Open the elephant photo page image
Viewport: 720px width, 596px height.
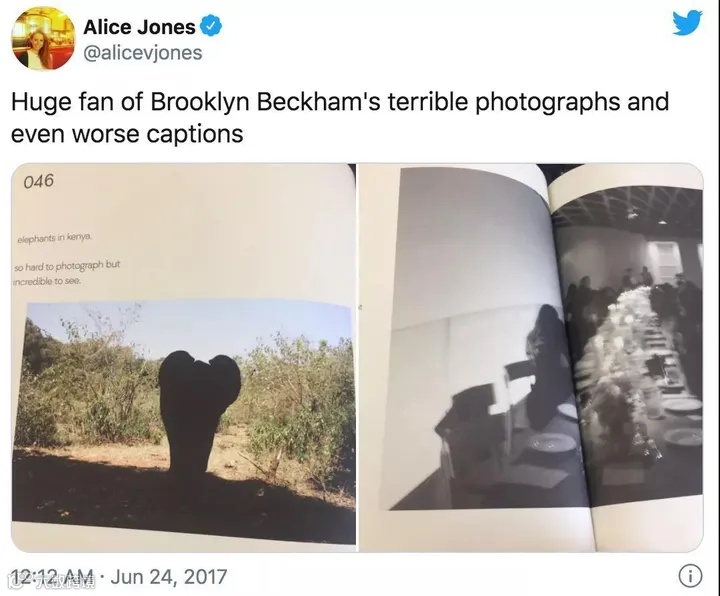coord(184,357)
